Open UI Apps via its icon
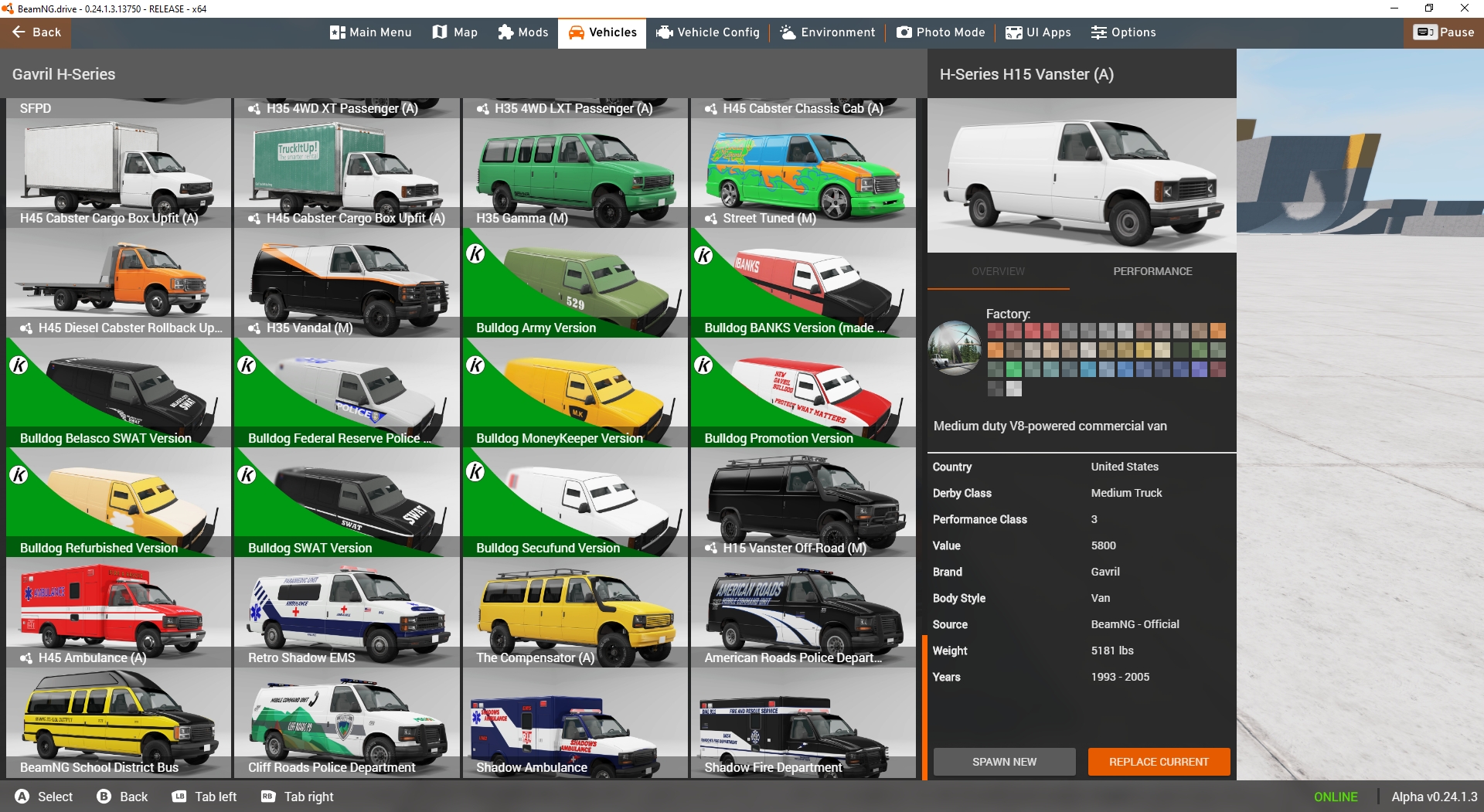This screenshot has height=812, width=1484. pyautogui.click(x=1013, y=32)
